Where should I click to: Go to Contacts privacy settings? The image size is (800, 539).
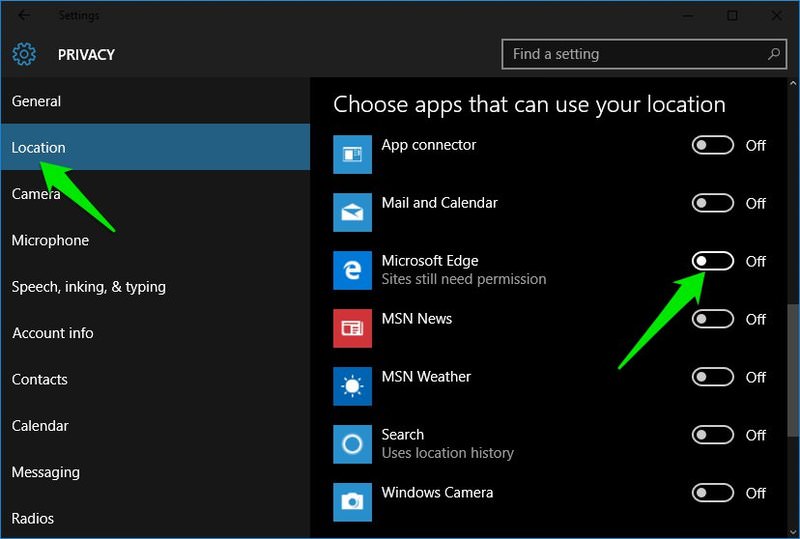155,379
